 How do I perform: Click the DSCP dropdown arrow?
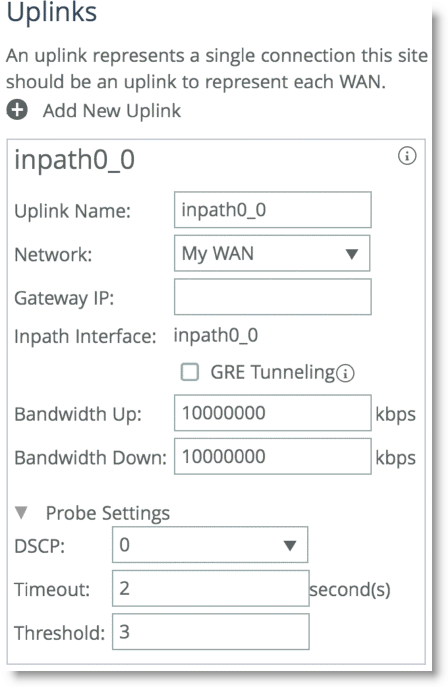(x=289, y=546)
